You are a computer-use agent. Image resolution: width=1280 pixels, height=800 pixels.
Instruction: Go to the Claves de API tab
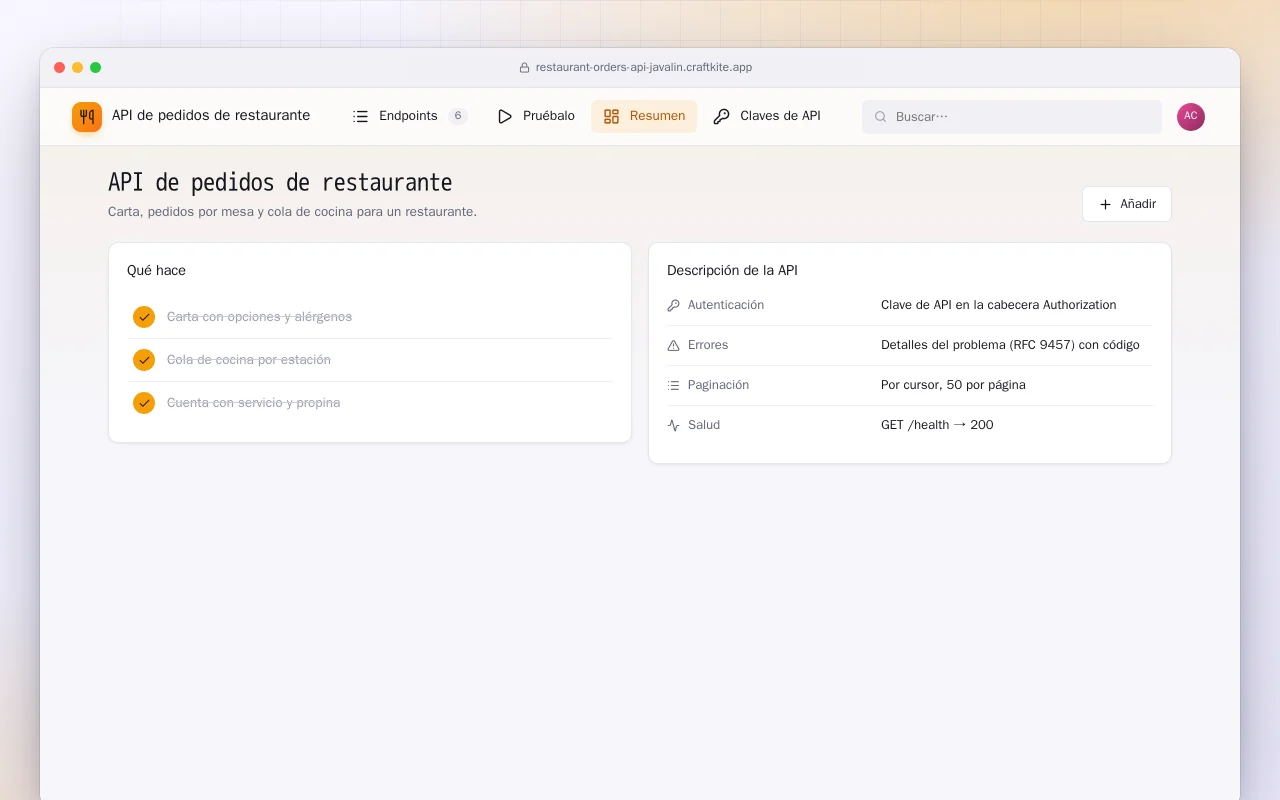[x=767, y=116]
